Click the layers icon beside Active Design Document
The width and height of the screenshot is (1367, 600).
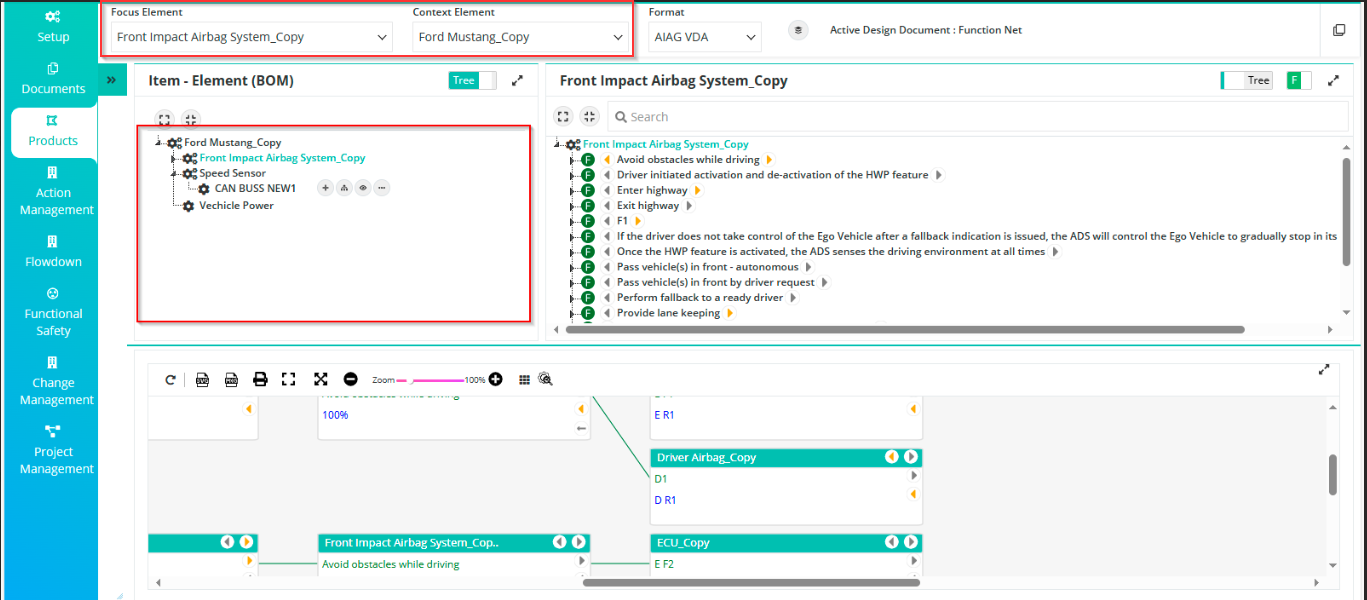pos(798,30)
